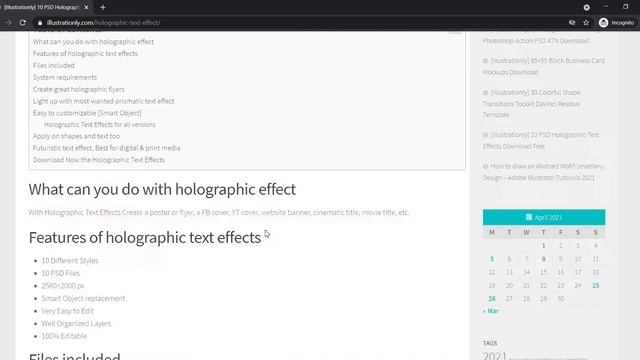This screenshot has width=640, height=360.
Task: Open 'Download Now the Holographic Text Effects' link
Action: [x=99, y=160]
